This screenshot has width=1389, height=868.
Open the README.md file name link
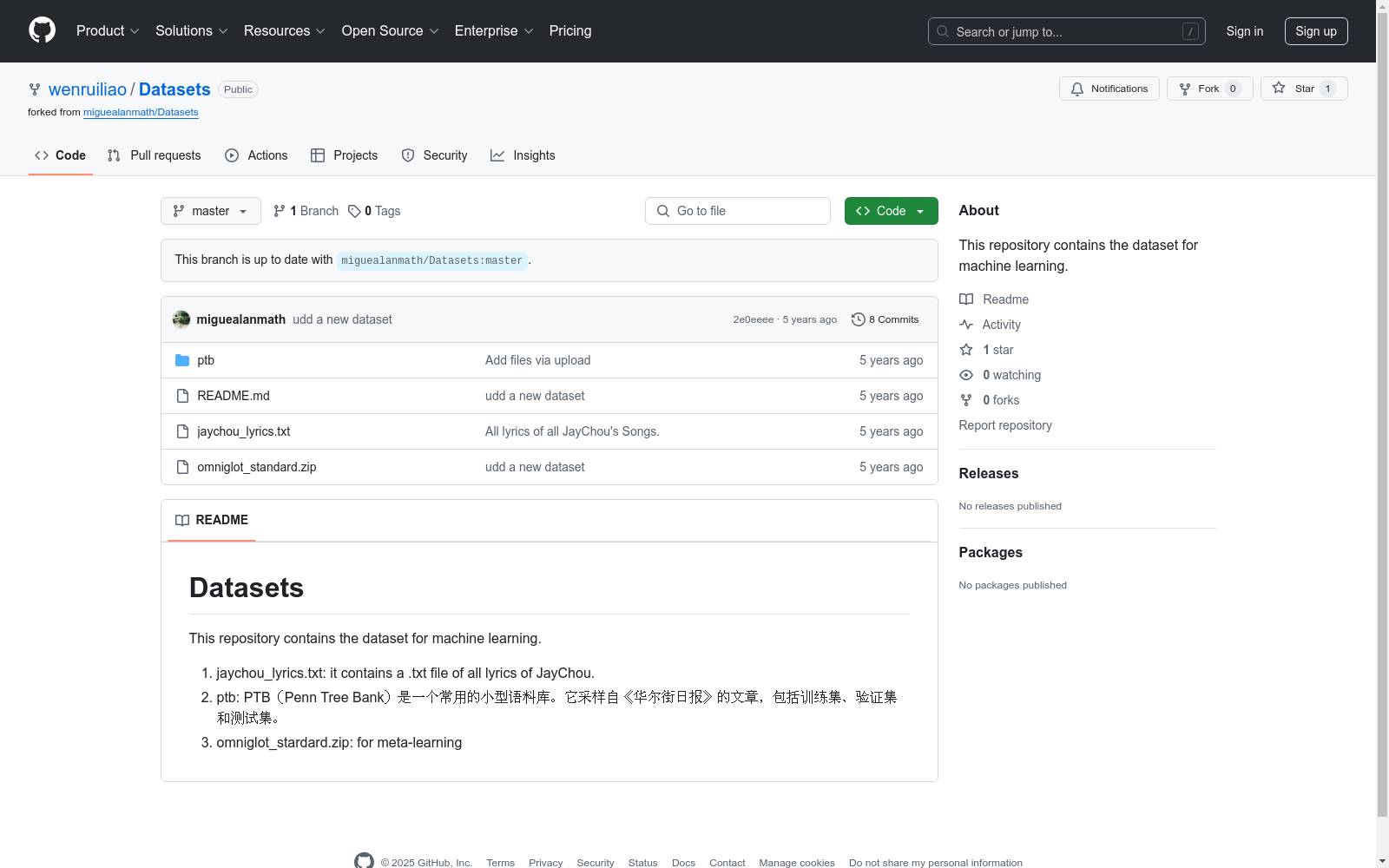click(234, 396)
